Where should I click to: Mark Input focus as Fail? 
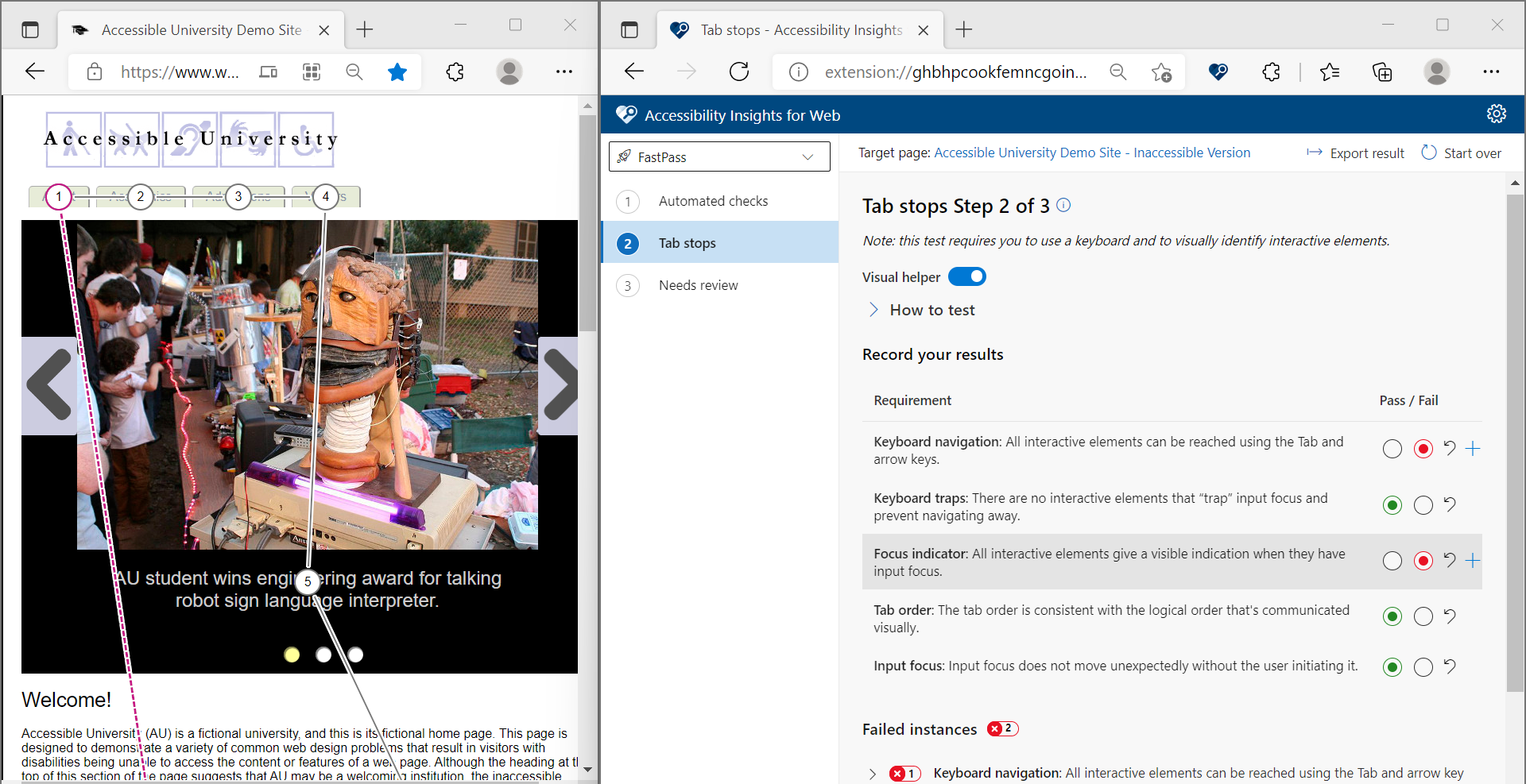point(1423,667)
